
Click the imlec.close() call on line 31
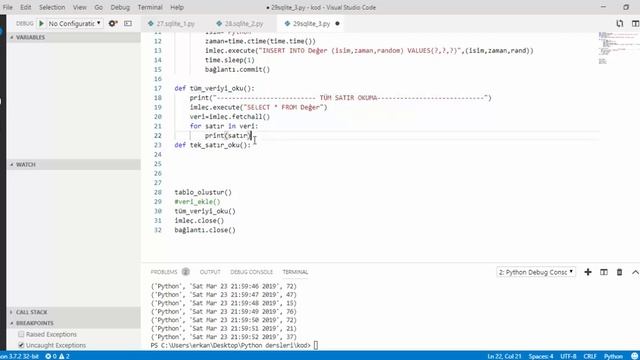[x=199, y=221]
